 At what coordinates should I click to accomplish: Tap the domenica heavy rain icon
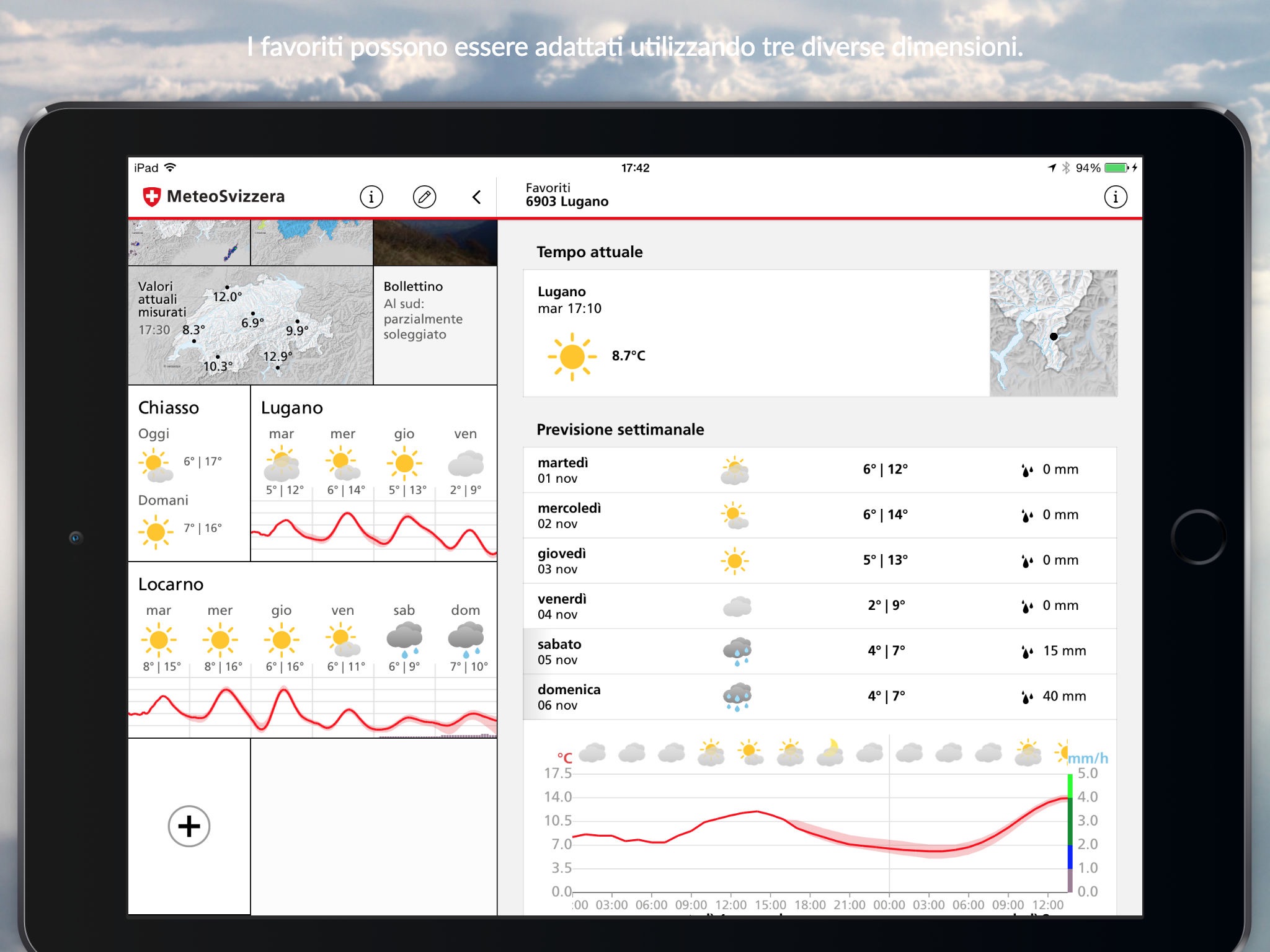[737, 697]
